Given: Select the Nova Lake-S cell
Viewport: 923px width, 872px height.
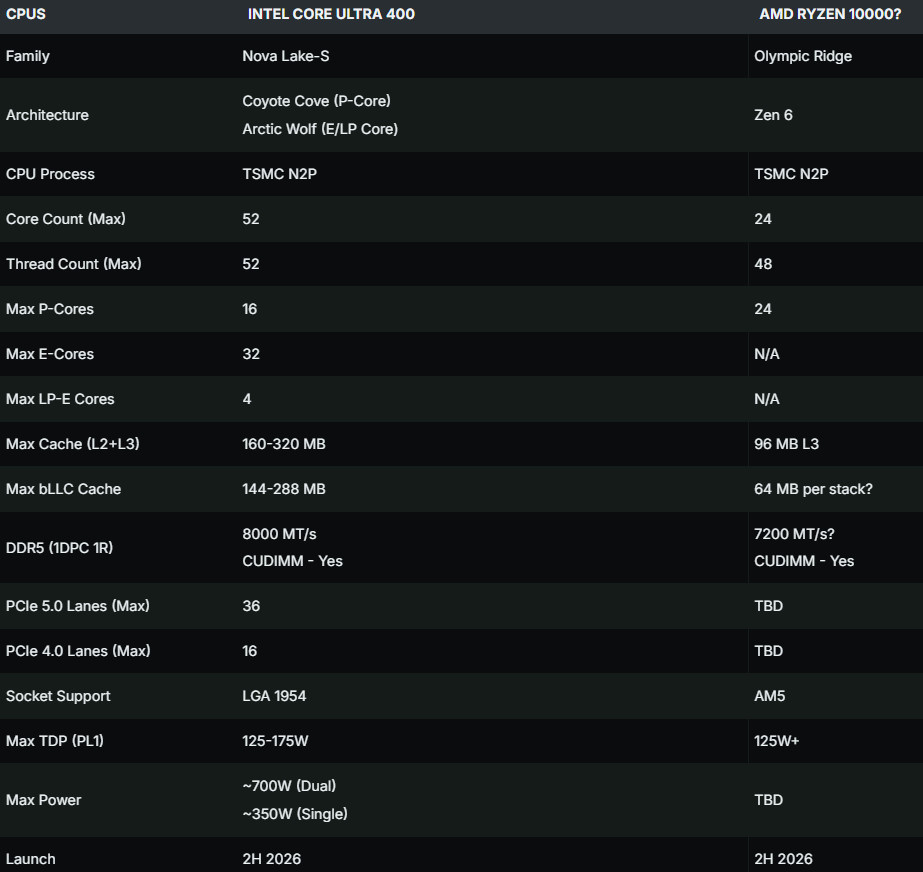Looking at the screenshot, I should [285, 56].
